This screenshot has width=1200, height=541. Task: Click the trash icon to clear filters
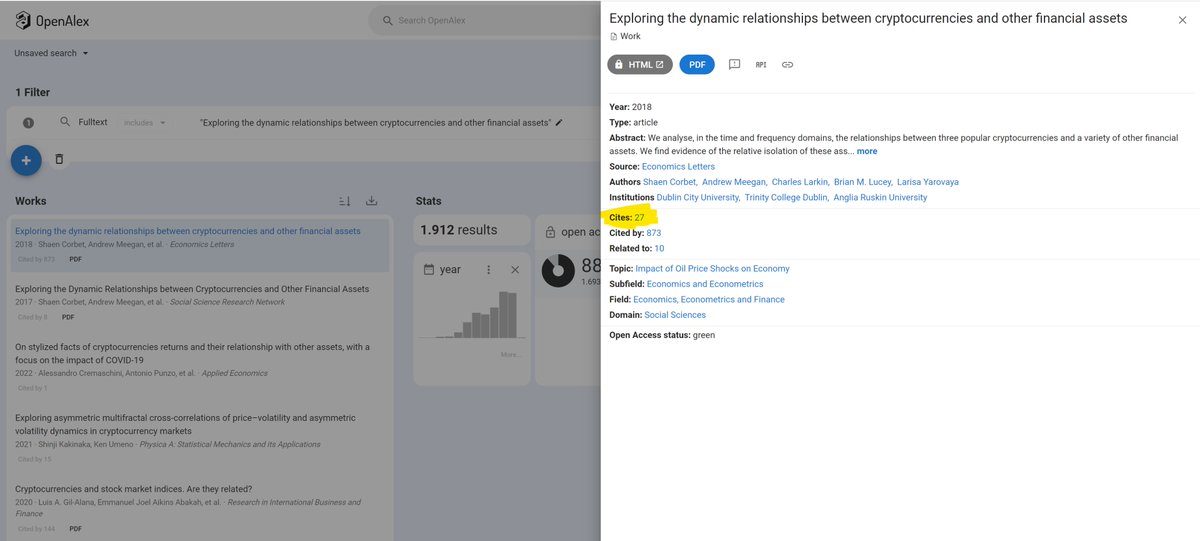pos(59,159)
